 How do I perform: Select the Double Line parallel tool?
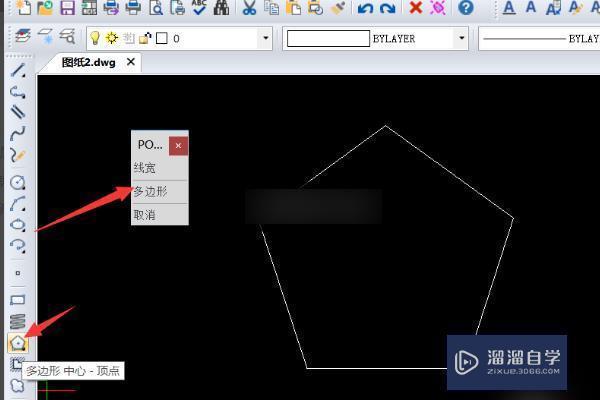tap(18, 111)
